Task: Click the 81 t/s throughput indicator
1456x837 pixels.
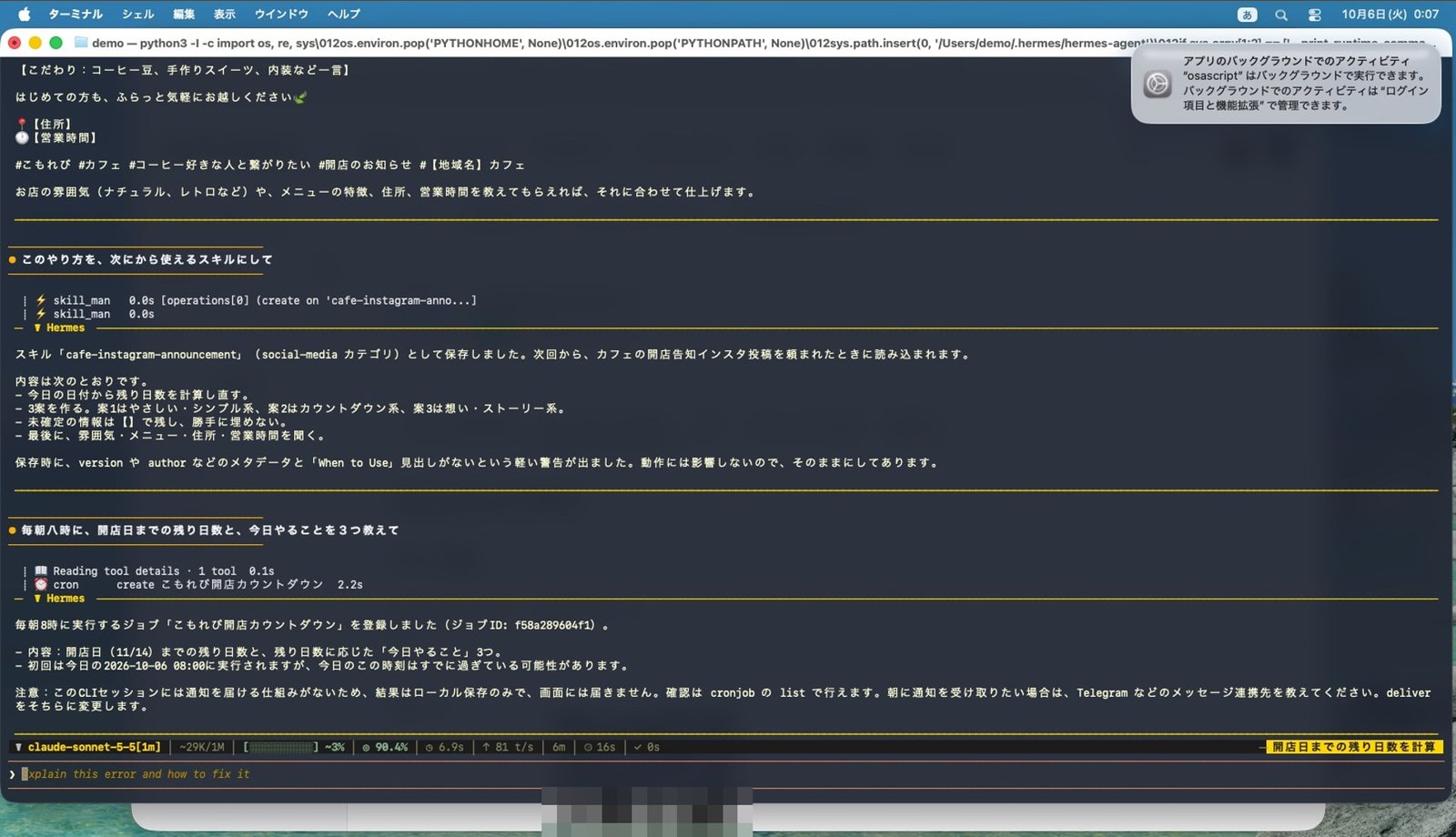Action: point(508,747)
